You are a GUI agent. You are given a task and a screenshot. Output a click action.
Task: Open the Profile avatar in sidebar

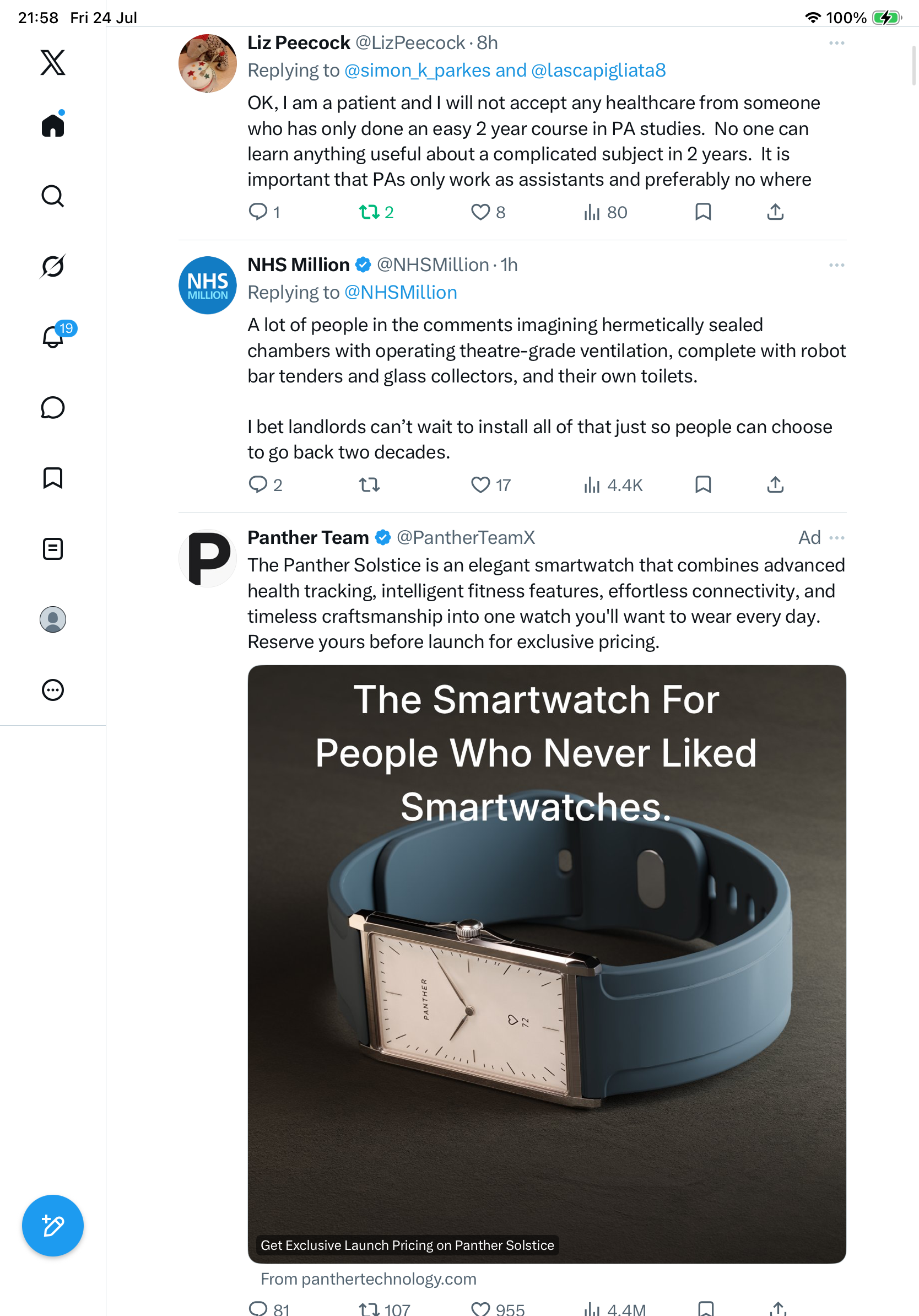[53, 619]
